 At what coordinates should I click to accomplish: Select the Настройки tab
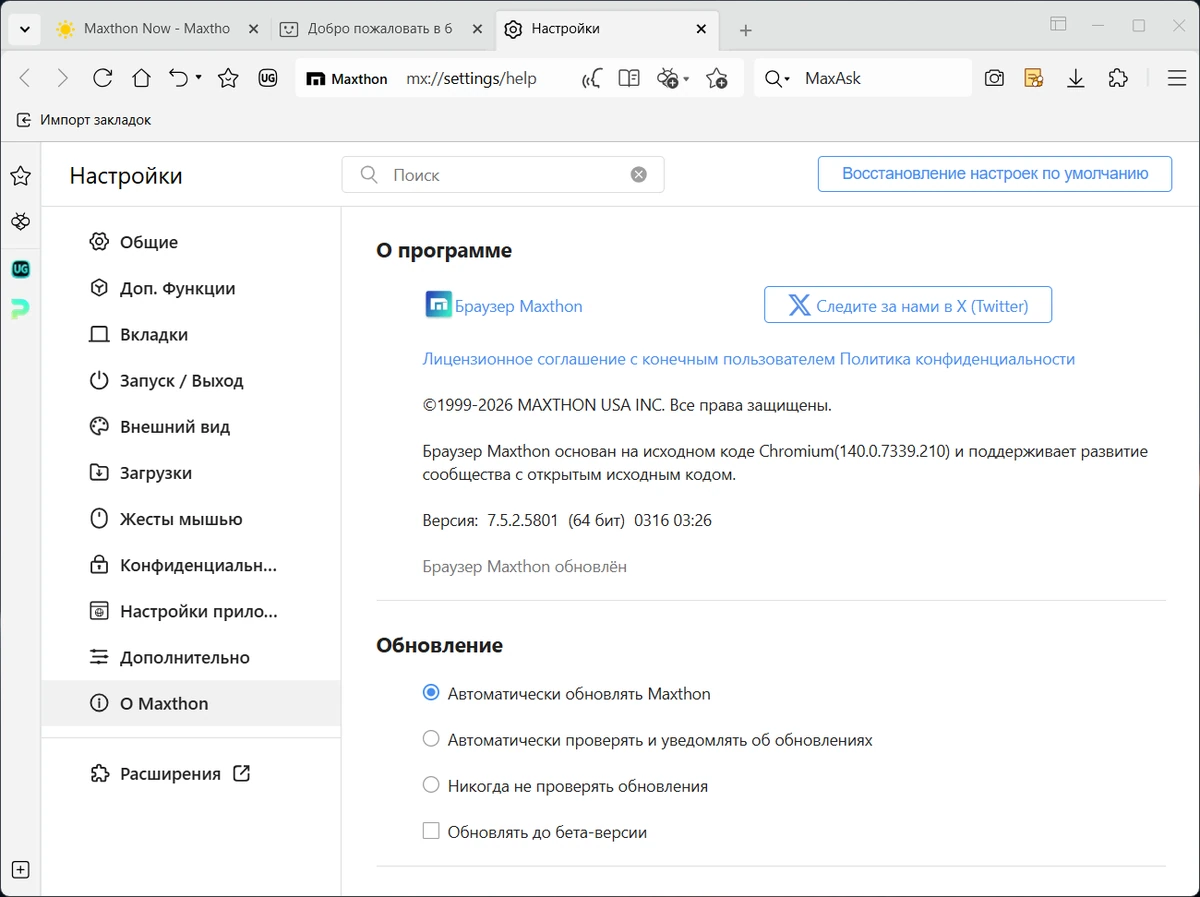click(x=608, y=29)
